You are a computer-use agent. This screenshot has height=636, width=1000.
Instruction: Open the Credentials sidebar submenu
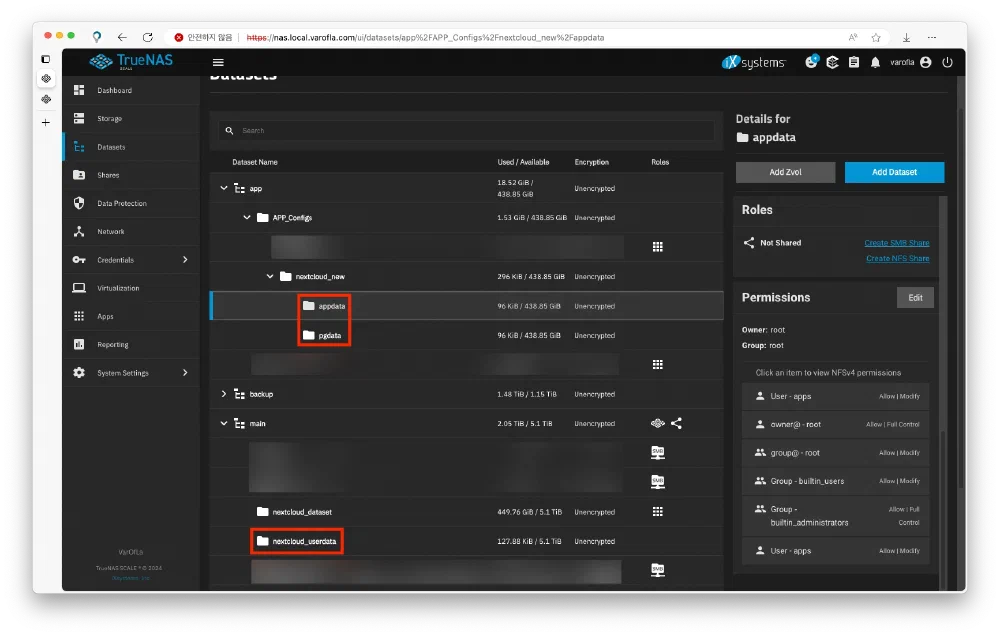click(118, 260)
